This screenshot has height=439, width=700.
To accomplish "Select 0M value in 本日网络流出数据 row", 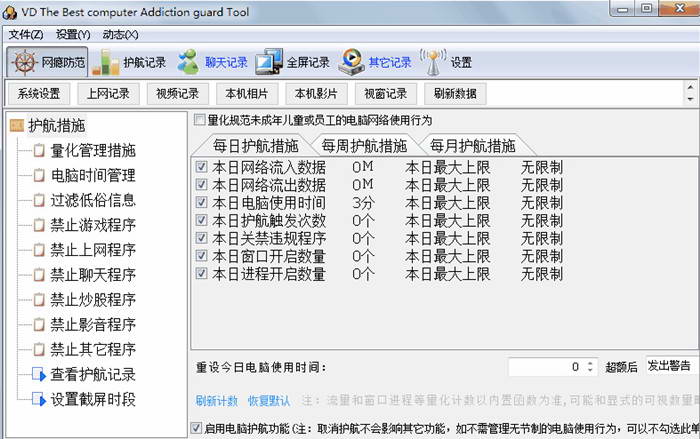I will coord(362,185).
